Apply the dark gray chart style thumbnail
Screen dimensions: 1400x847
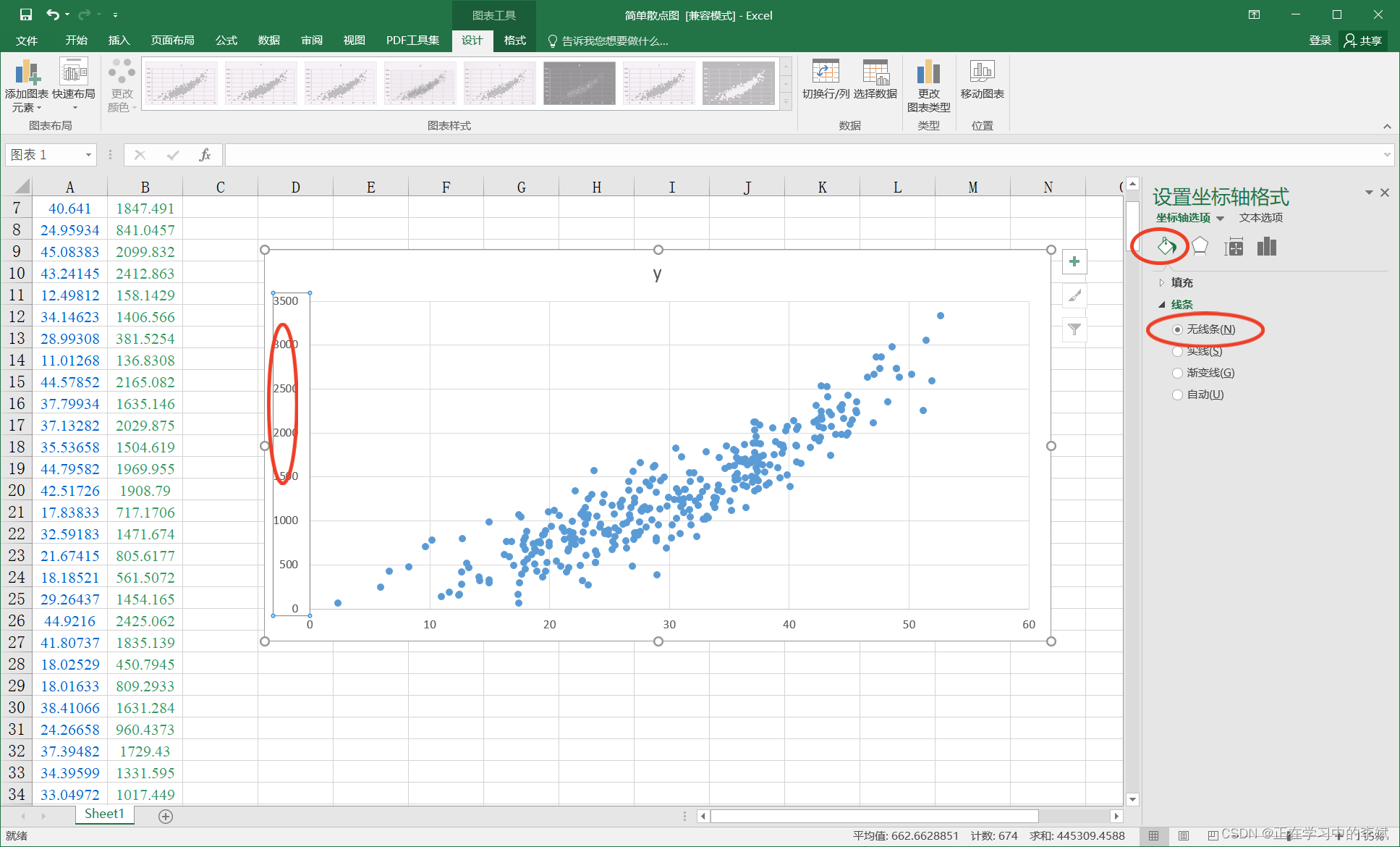click(x=580, y=83)
